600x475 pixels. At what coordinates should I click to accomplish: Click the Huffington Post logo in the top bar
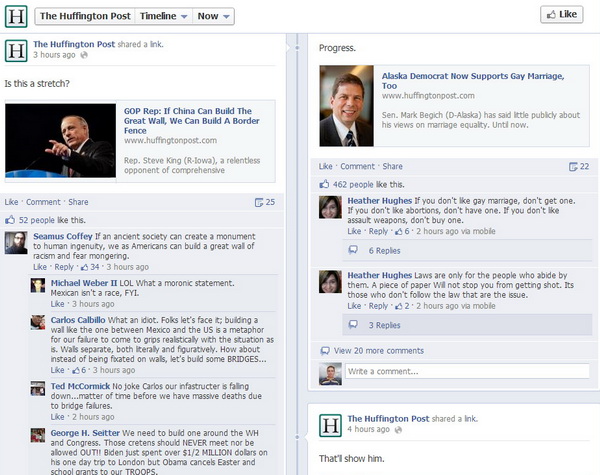click(x=16, y=16)
